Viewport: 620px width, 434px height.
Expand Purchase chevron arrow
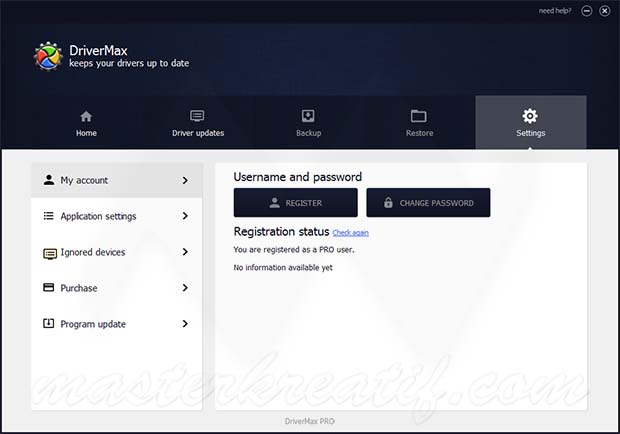185,288
